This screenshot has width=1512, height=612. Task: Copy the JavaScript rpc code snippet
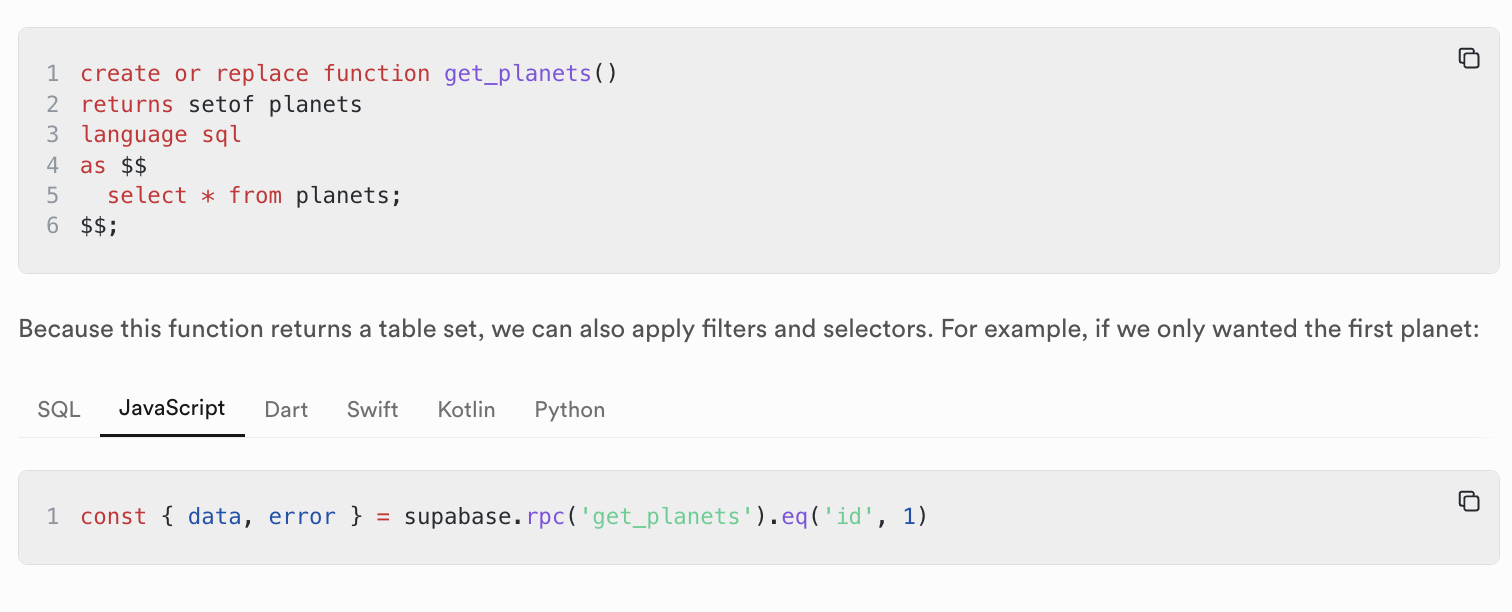1468,501
